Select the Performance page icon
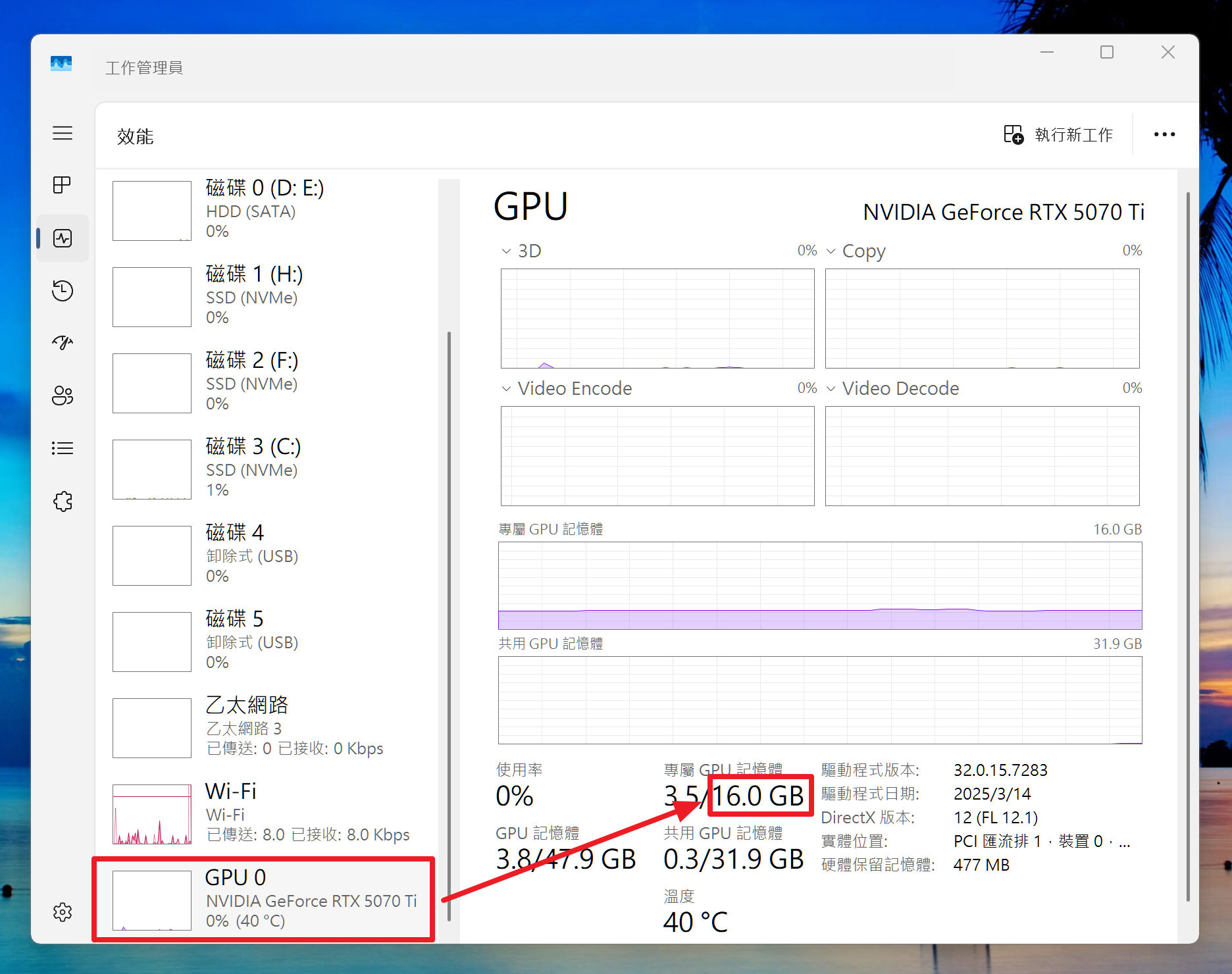 (x=63, y=238)
